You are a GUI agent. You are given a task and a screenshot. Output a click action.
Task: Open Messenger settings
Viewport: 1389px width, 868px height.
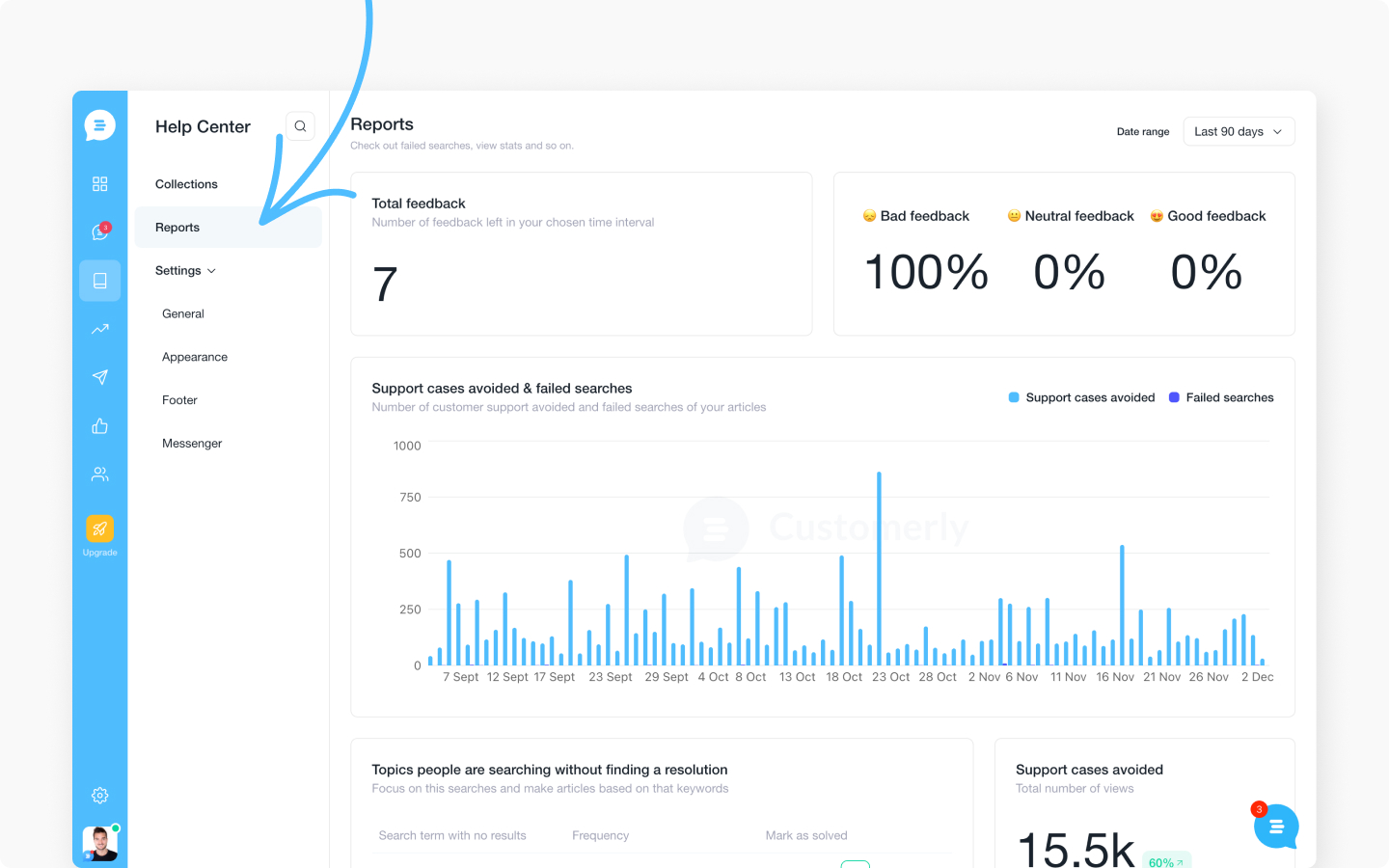point(192,444)
